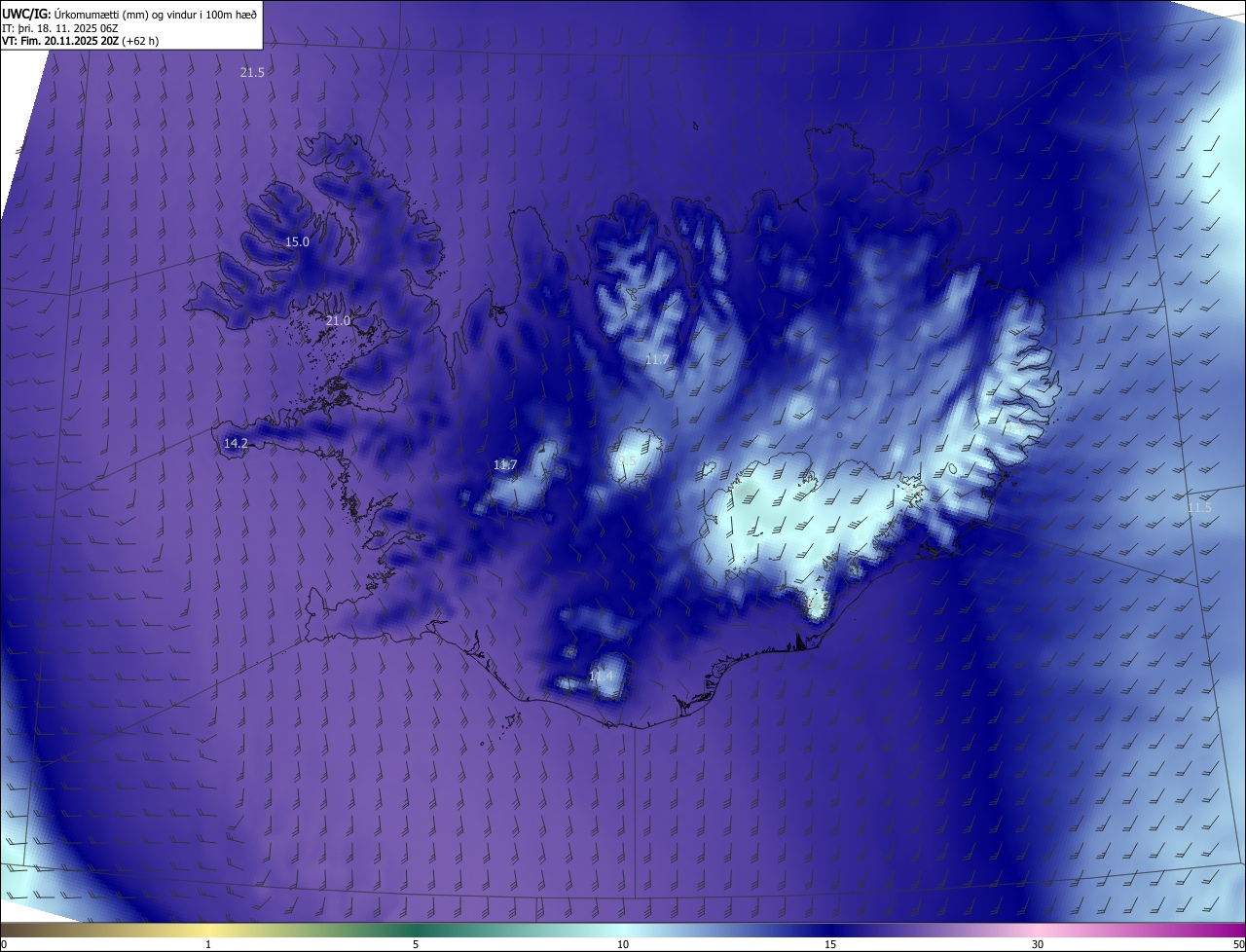Click the 11.5 value label off the east coast
Image resolution: width=1246 pixels, height=952 pixels.
[1199, 507]
